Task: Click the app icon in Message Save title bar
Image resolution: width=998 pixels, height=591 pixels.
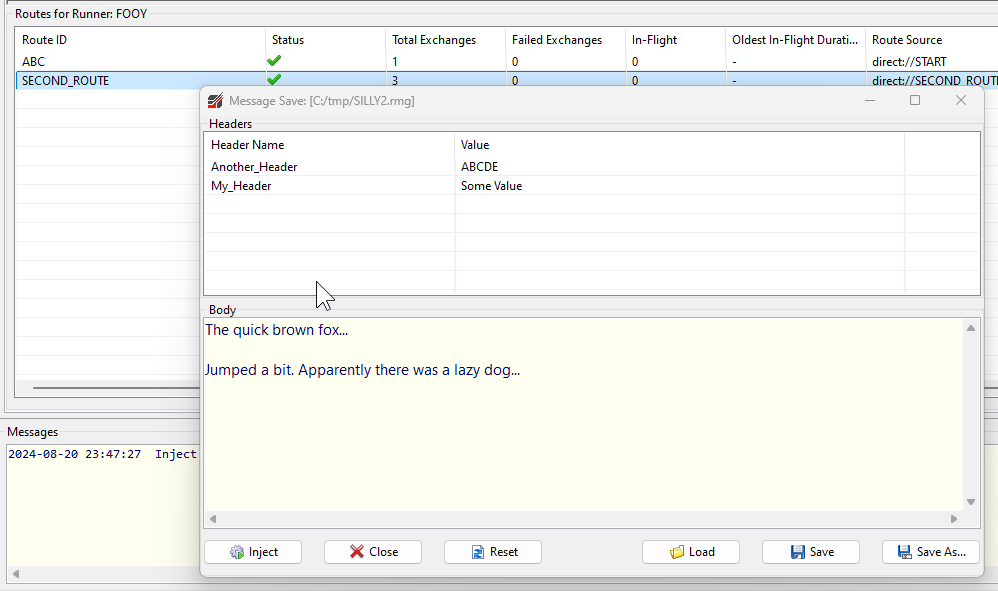Action: coord(215,101)
